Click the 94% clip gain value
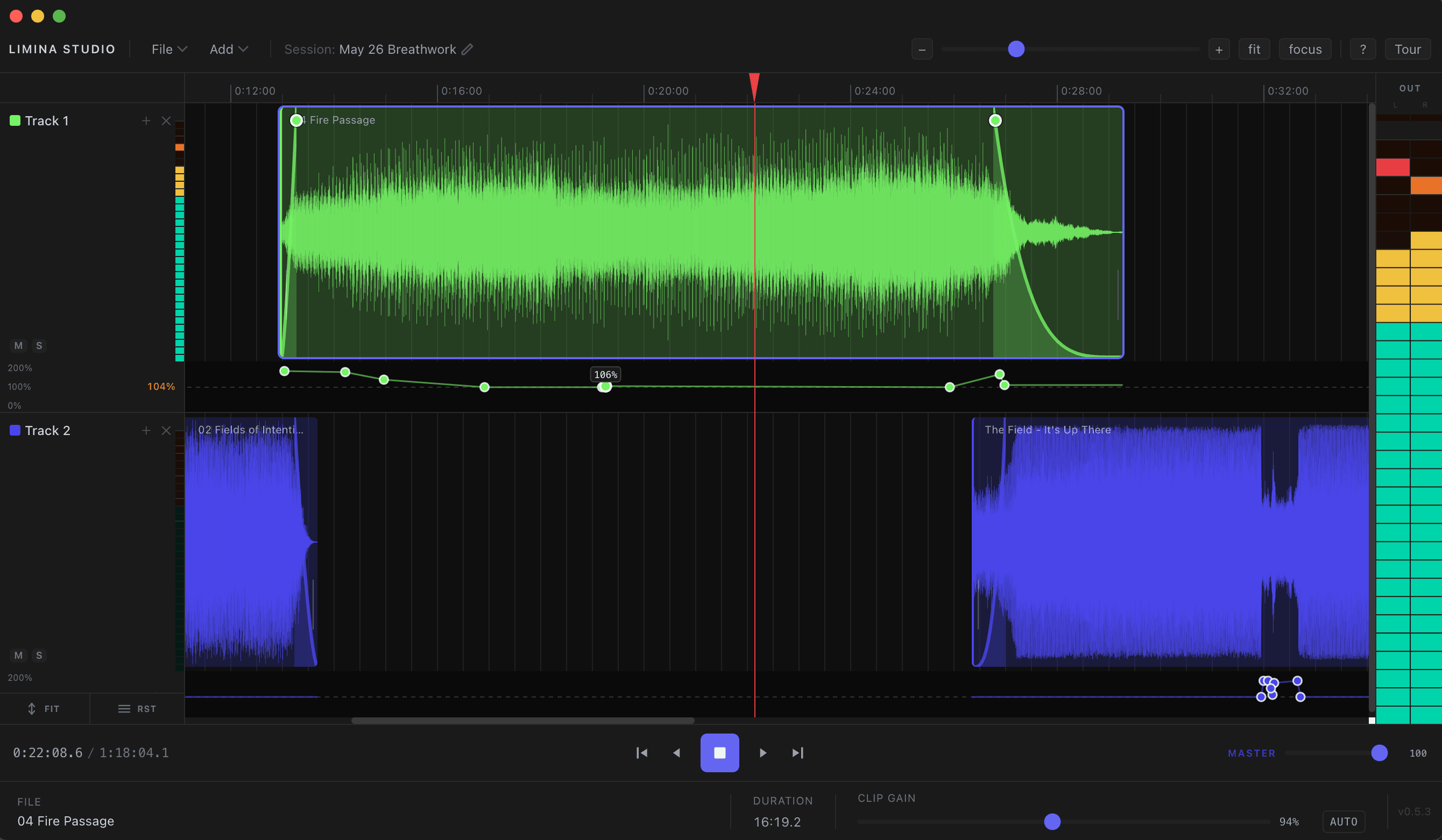1442x840 pixels. [1289, 821]
